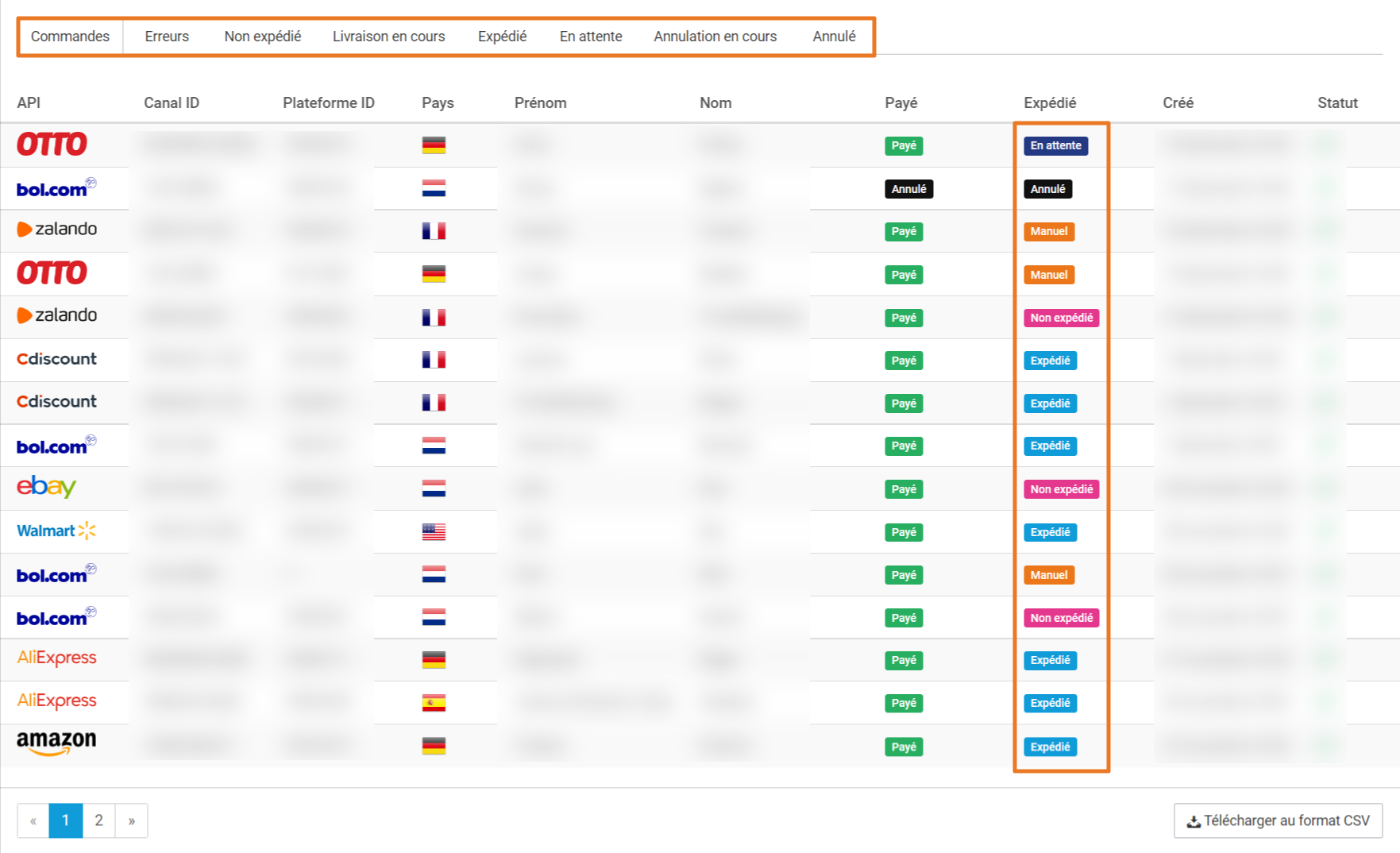The height and width of the screenshot is (853, 1400).
Task: Select the Livraison en cours tab
Action: point(388,37)
